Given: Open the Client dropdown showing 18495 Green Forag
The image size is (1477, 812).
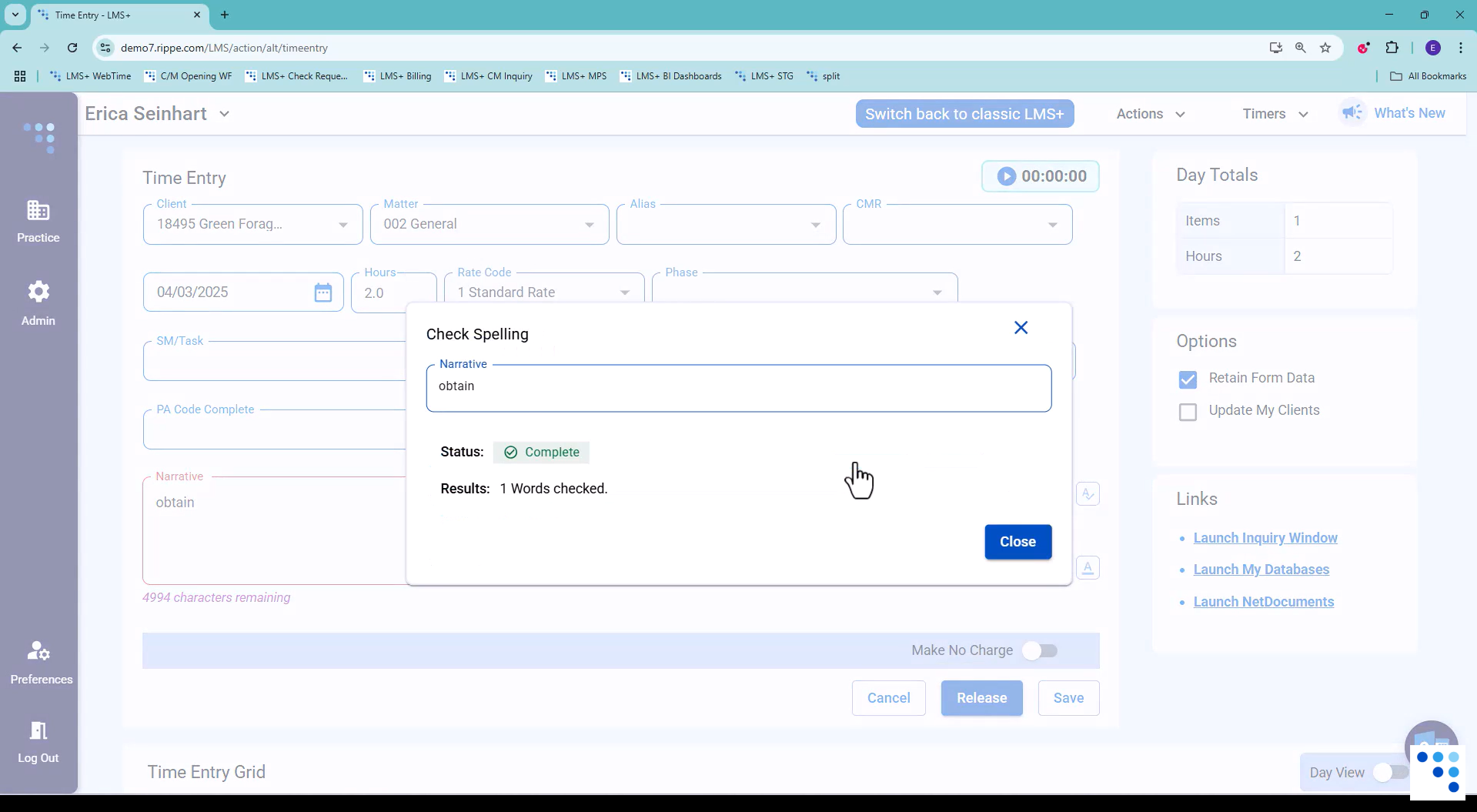Looking at the screenshot, I should tap(343, 224).
